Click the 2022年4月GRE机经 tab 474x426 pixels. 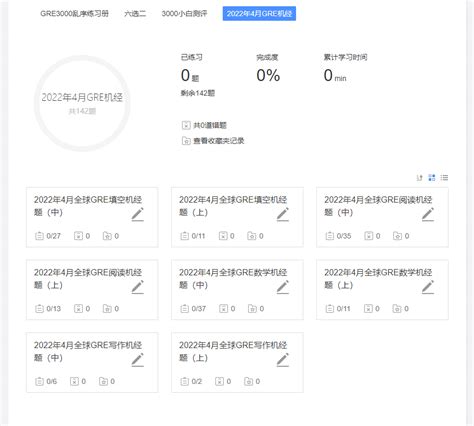(259, 14)
